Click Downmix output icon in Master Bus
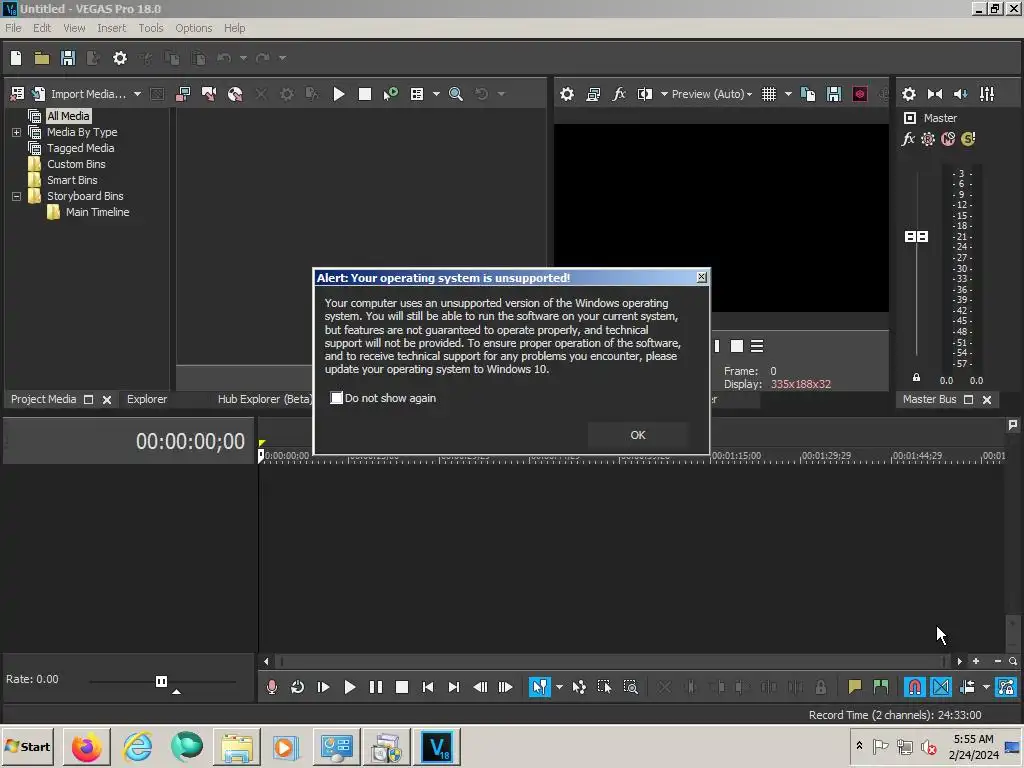Viewport: 1024px width, 768px height. tap(935, 94)
